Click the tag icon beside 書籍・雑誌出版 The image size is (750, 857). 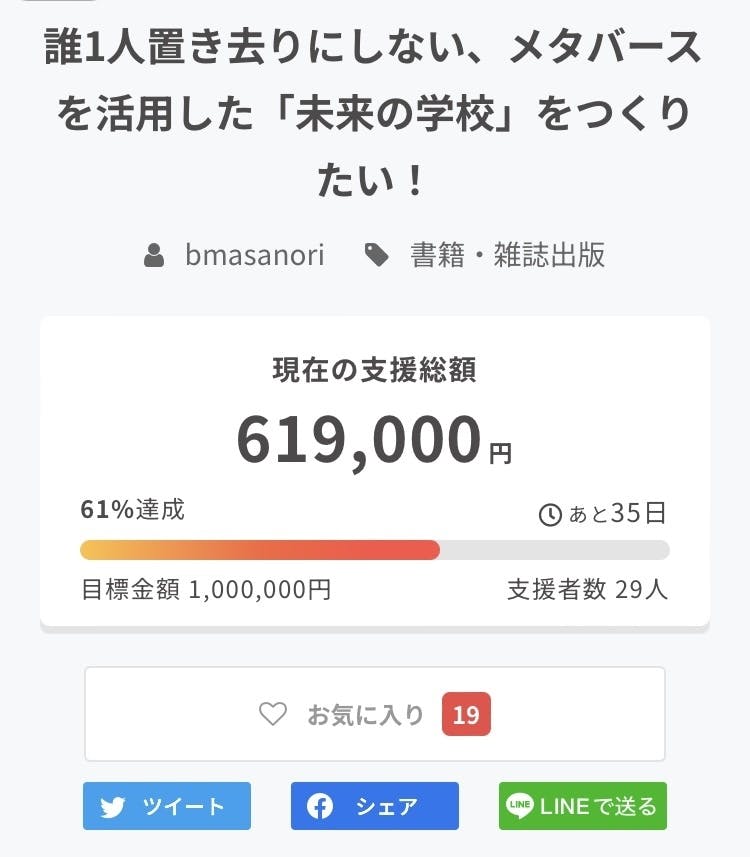[376, 256]
